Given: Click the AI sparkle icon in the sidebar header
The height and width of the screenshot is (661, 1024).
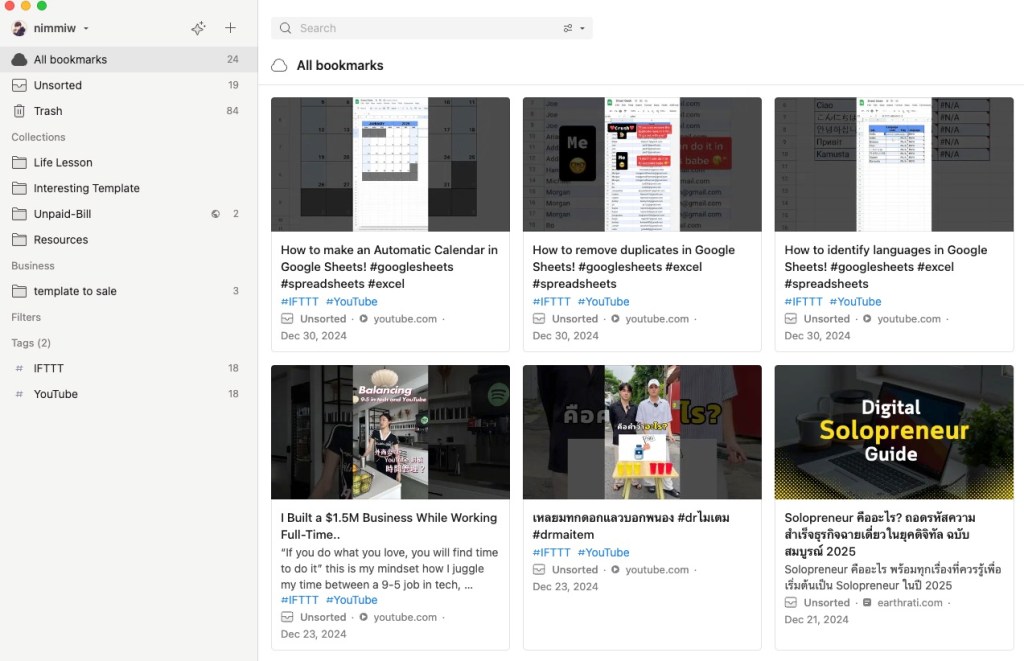Looking at the screenshot, I should [199, 28].
